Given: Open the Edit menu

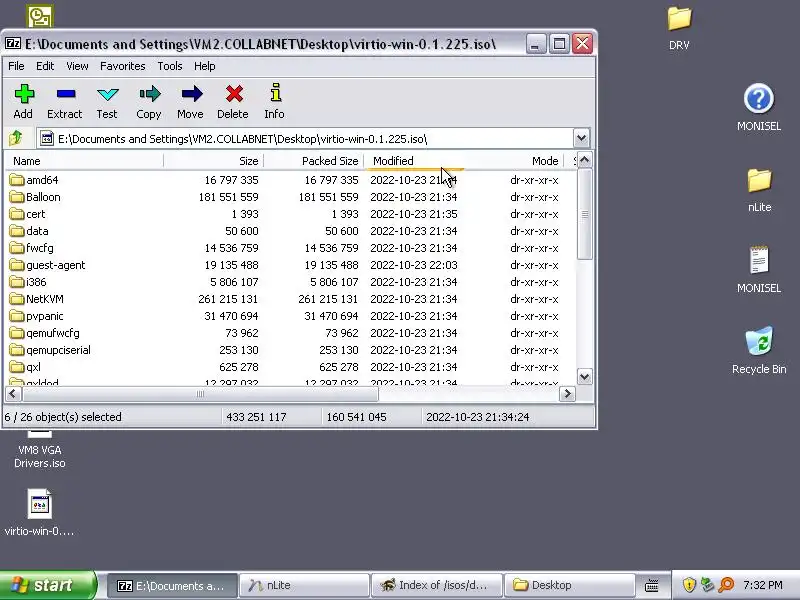Looking at the screenshot, I should tap(45, 66).
